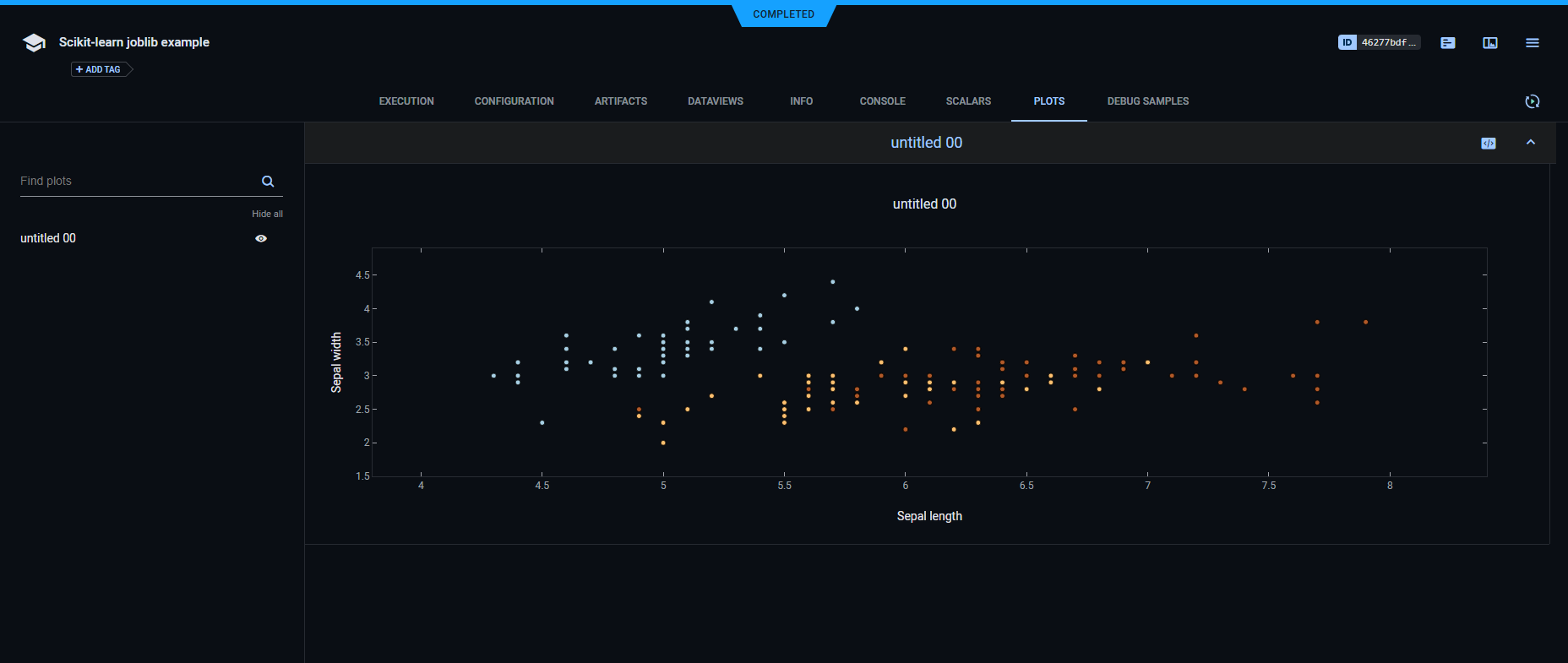1568x663 pixels.
Task: Open the hamburger actions menu
Action: [x=1533, y=43]
